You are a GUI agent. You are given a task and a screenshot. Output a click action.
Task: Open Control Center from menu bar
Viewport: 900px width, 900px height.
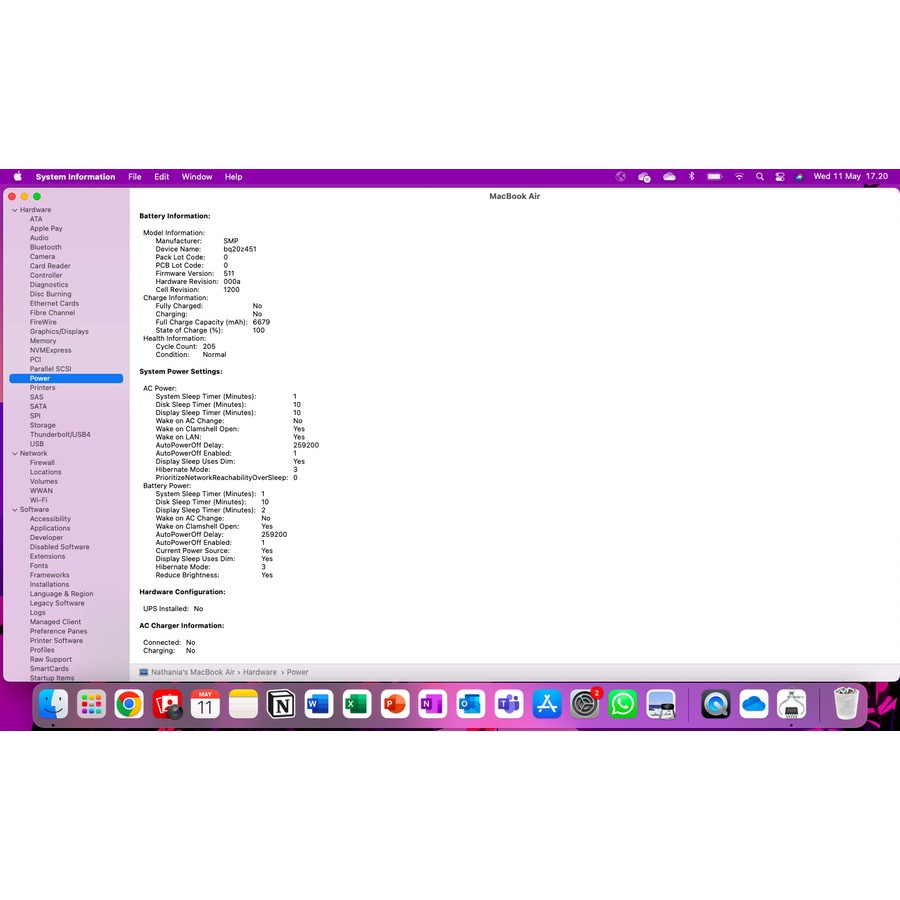pyautogui.click(x=780, y=177)
